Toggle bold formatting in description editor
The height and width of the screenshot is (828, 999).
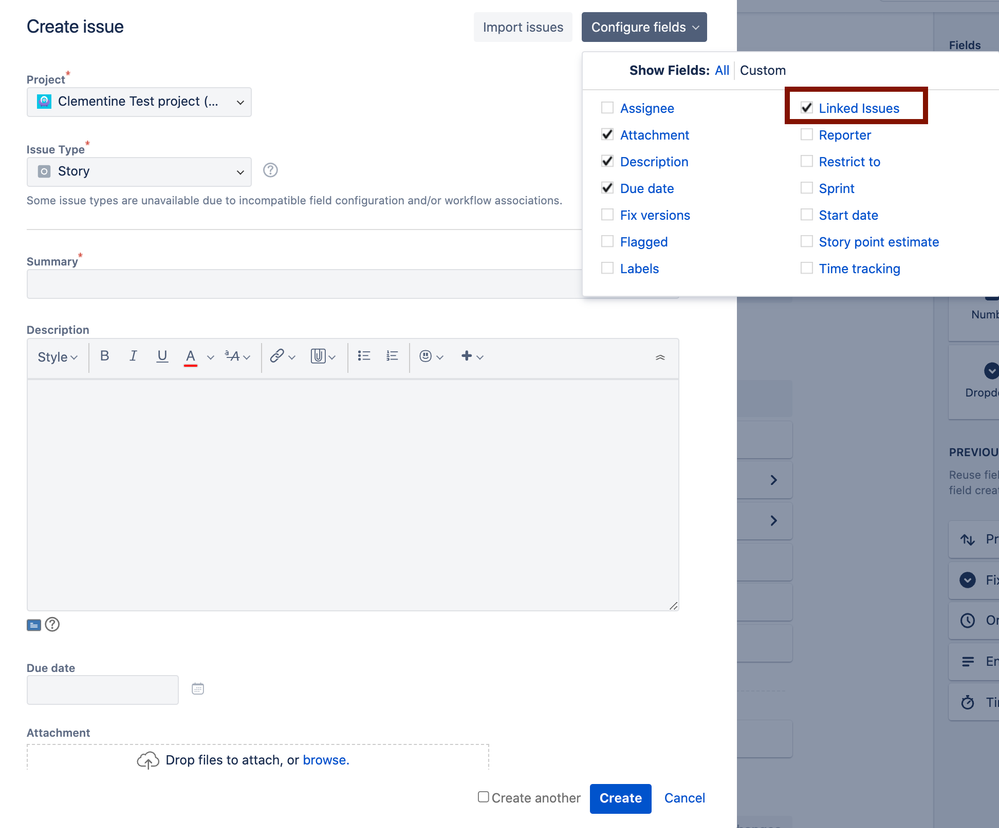pos(104,356)
